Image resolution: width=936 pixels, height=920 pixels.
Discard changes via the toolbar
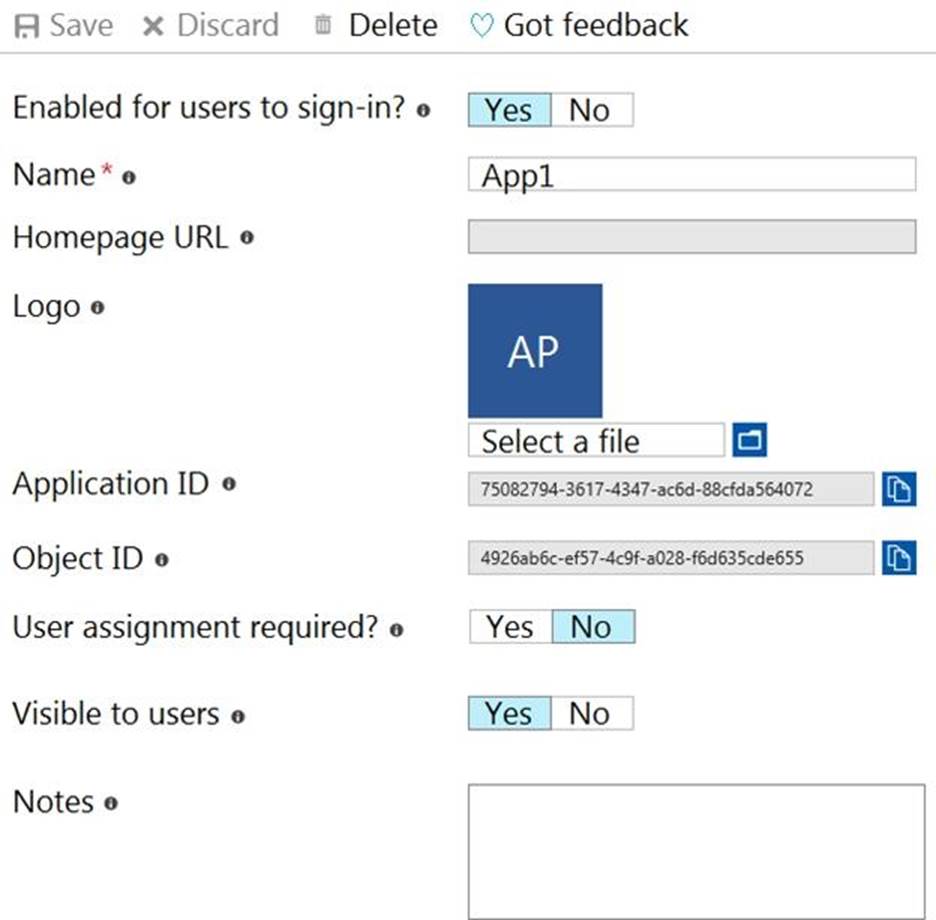point(210,25)
